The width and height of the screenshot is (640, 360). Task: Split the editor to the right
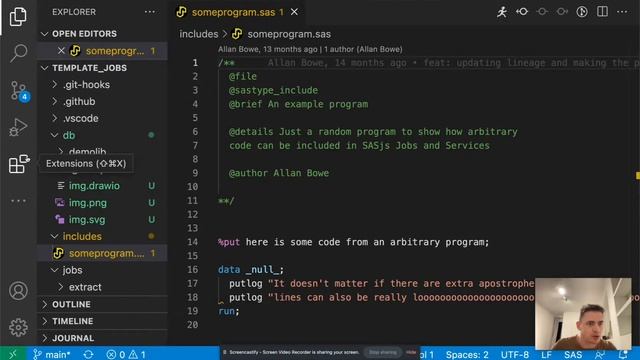602,12
